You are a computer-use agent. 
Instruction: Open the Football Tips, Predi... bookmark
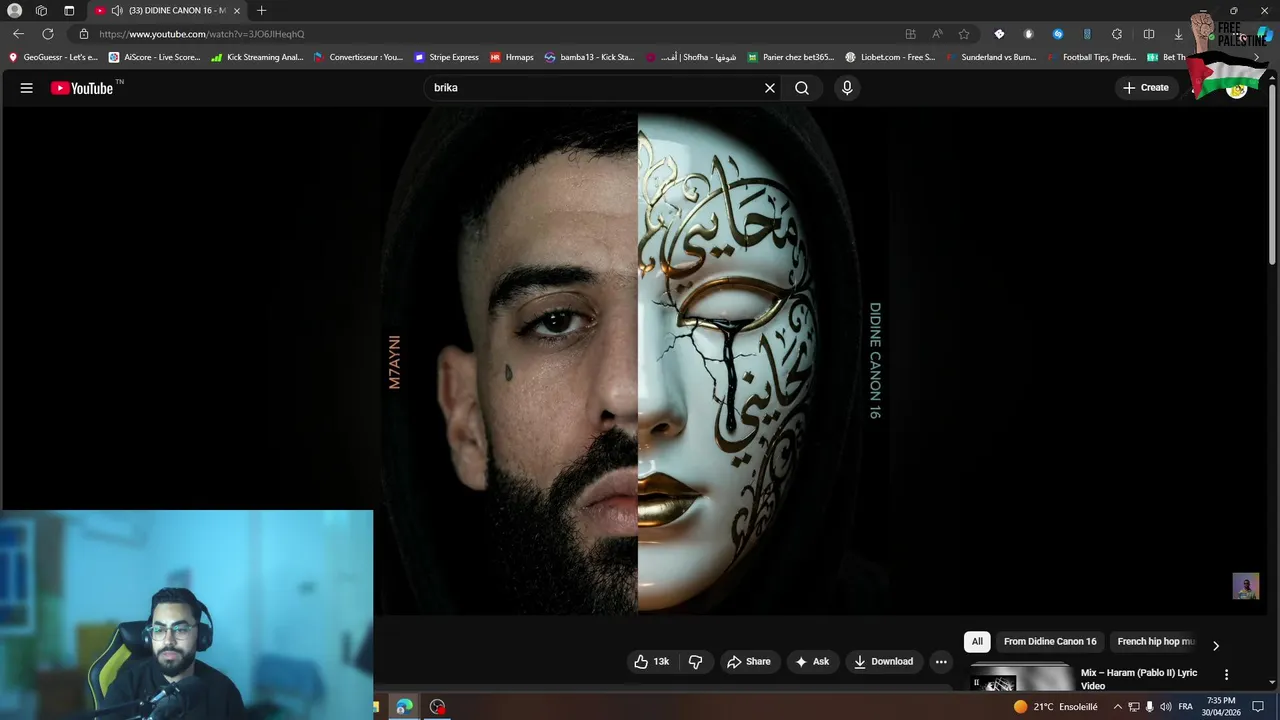click(x=1091, y=57)
